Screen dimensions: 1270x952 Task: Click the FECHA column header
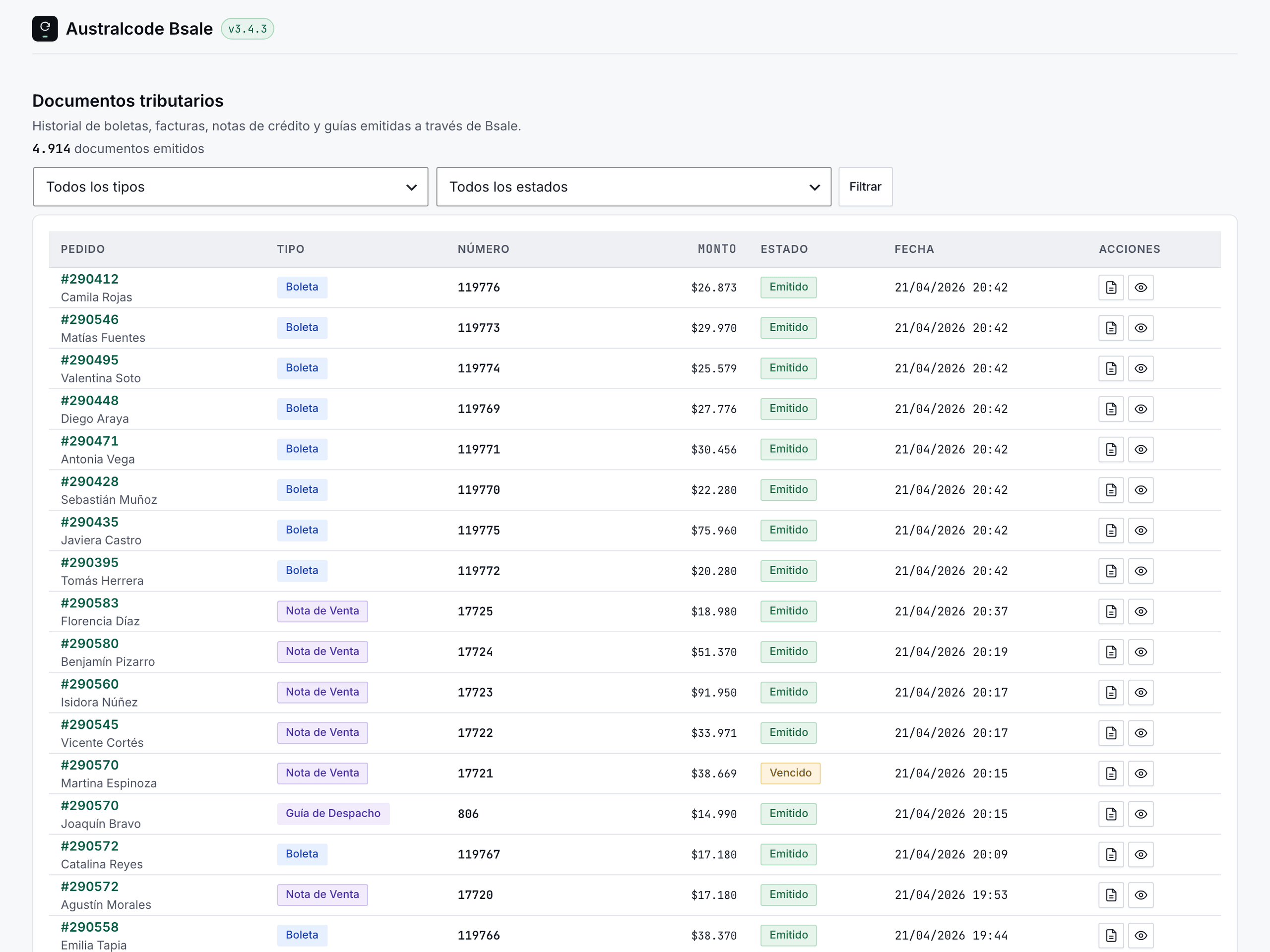click(x=914, y=249)
